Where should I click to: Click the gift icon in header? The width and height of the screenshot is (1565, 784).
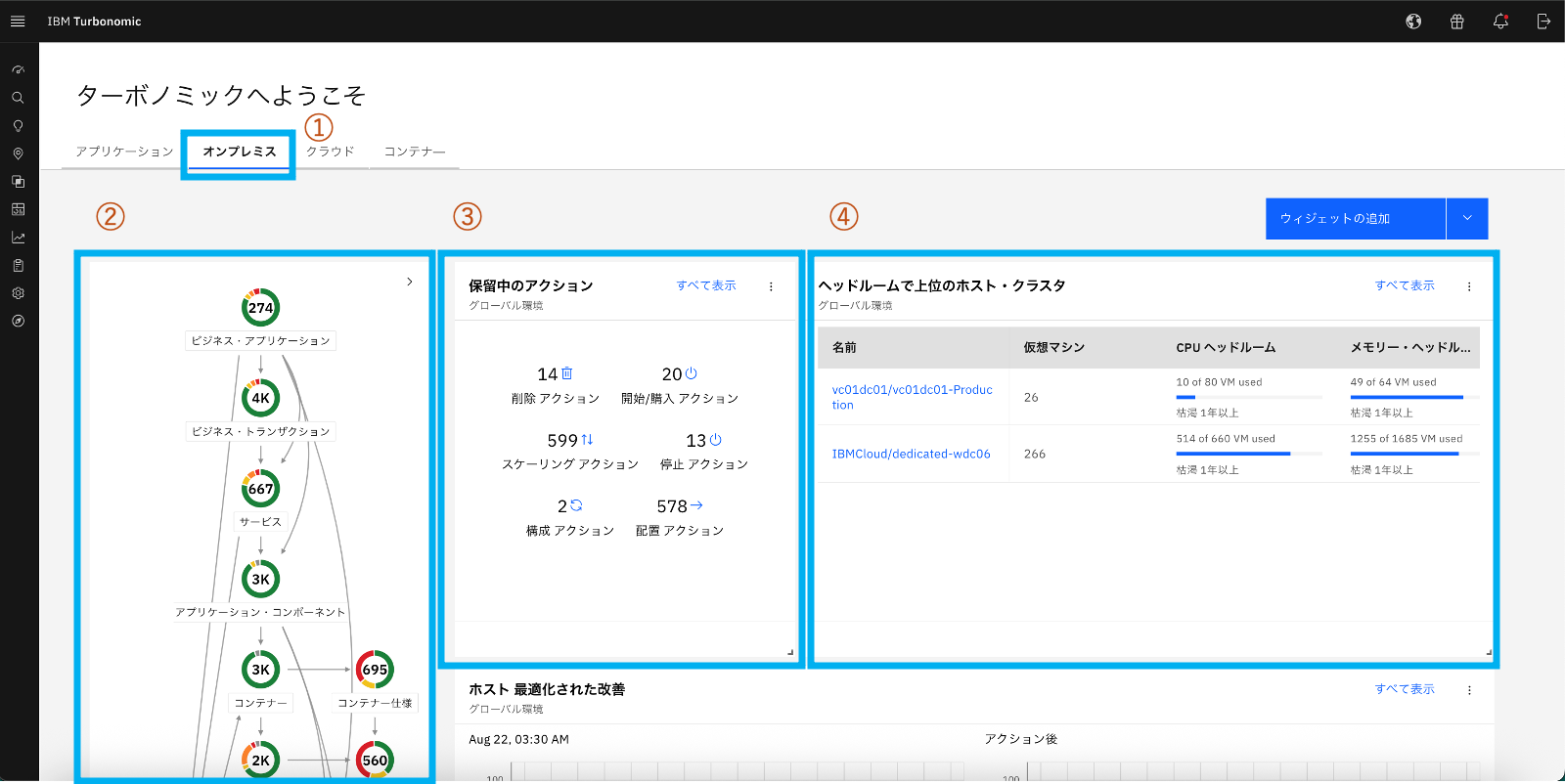(1456, 22)
